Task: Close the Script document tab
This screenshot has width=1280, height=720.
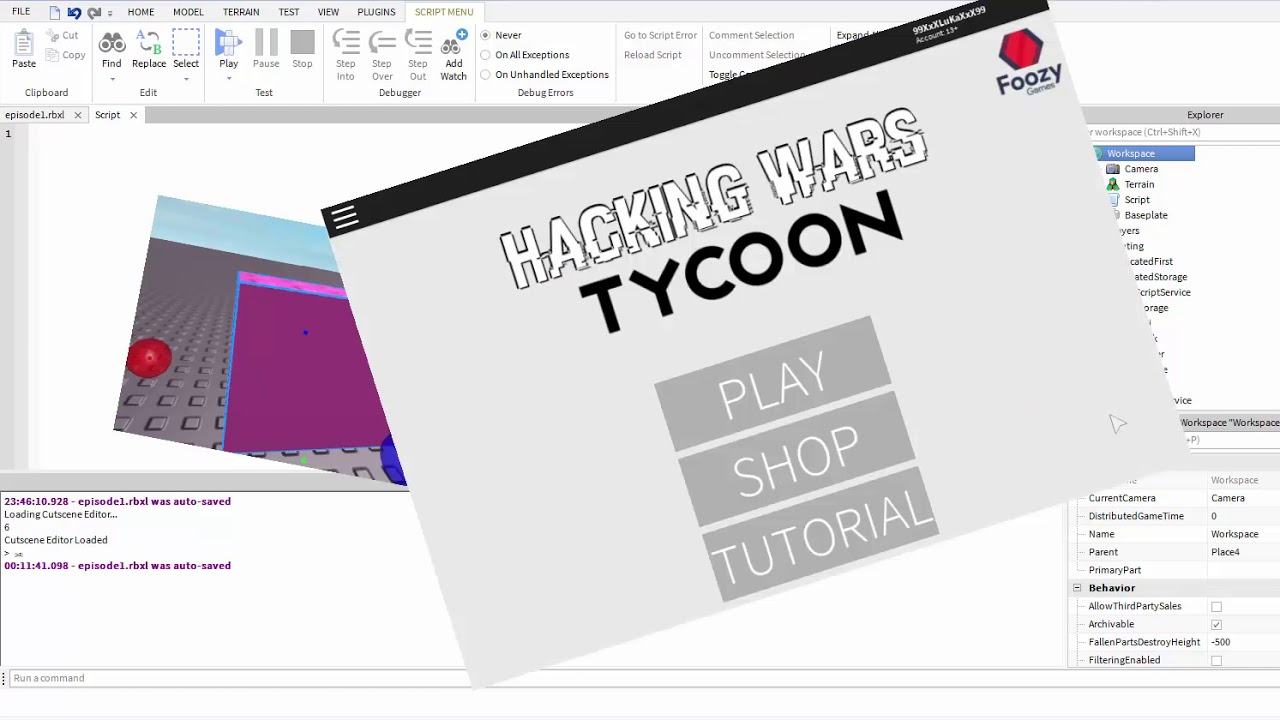Action: pos(133,115)
